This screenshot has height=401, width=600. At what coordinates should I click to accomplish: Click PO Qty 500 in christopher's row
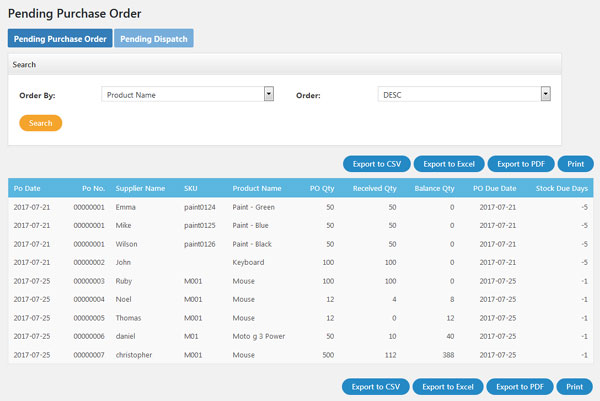pos(328,355)
